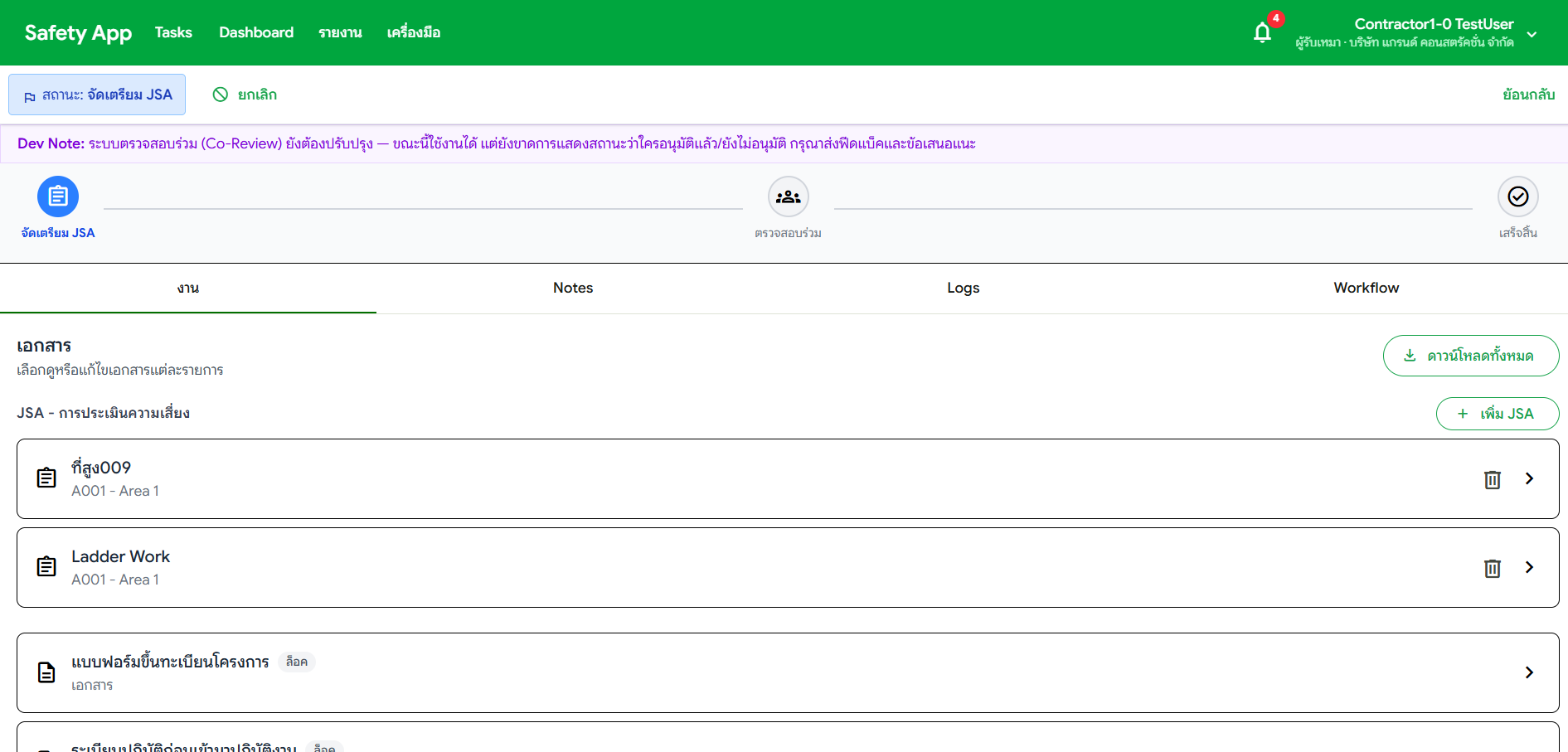Click the document icon beside แบบฟอร์มขึ้นทะเบียนโครงการ
This screenshot has width=1568, height=752.
[46, 672]
